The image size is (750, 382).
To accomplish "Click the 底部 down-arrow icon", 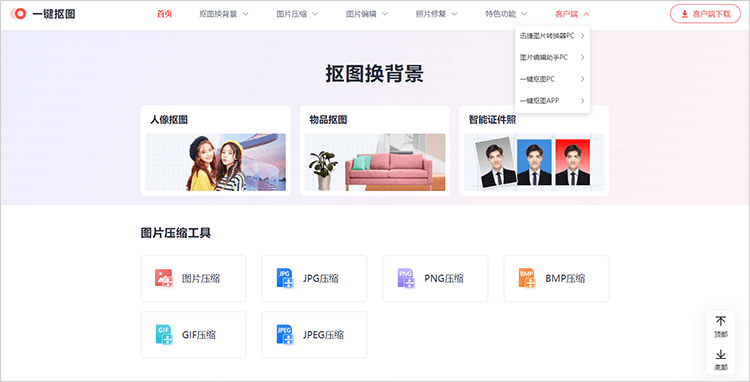I will (x=720, y=355).
